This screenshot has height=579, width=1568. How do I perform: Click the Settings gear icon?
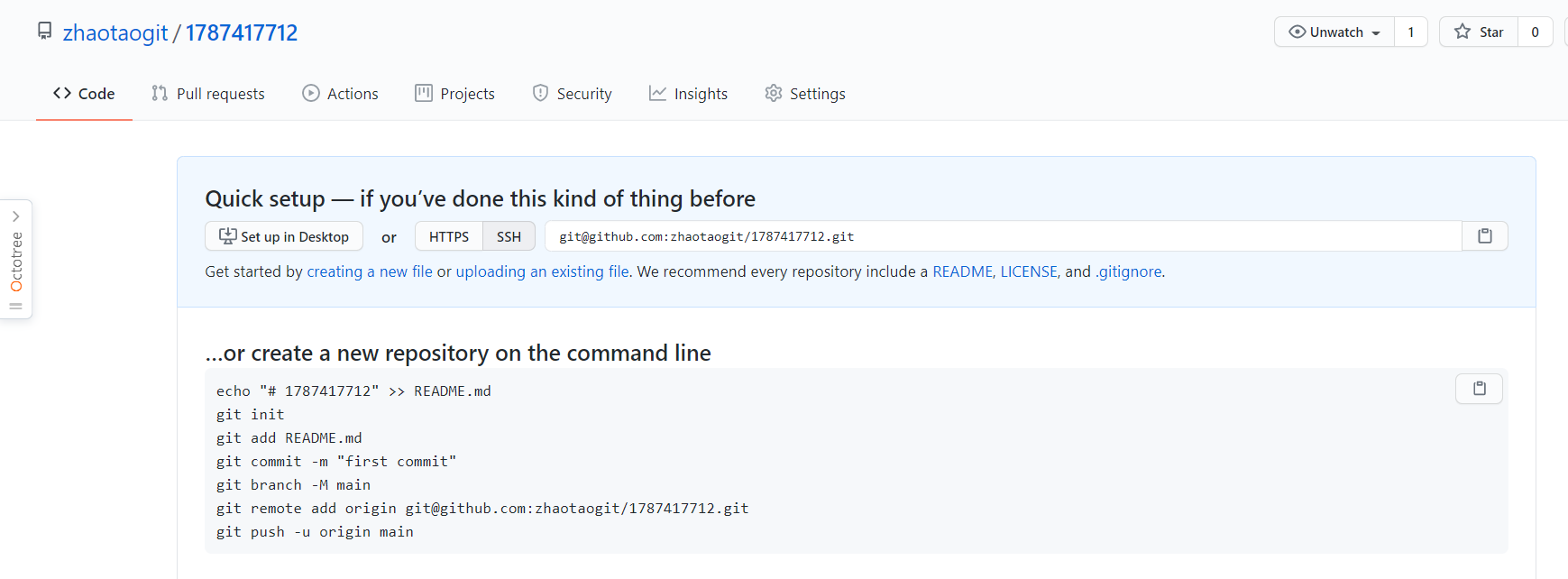point(774,93)
